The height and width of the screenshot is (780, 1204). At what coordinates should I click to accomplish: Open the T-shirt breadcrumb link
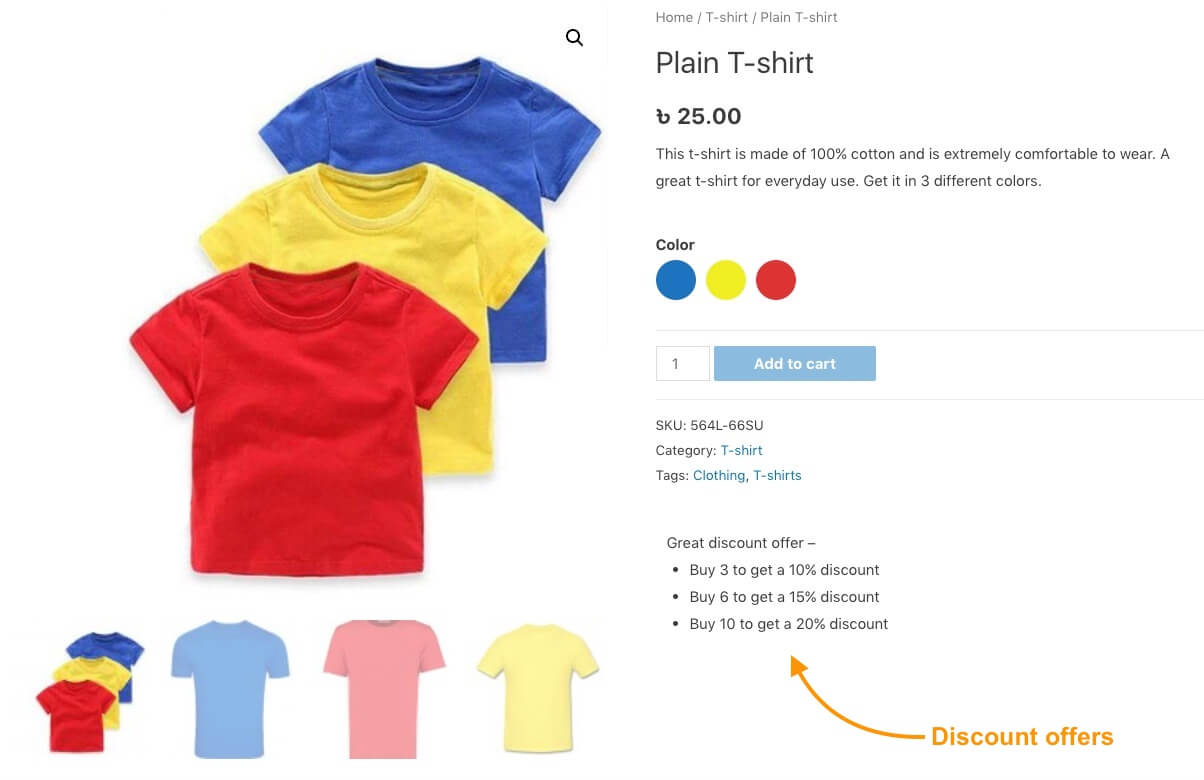(727, 18)
